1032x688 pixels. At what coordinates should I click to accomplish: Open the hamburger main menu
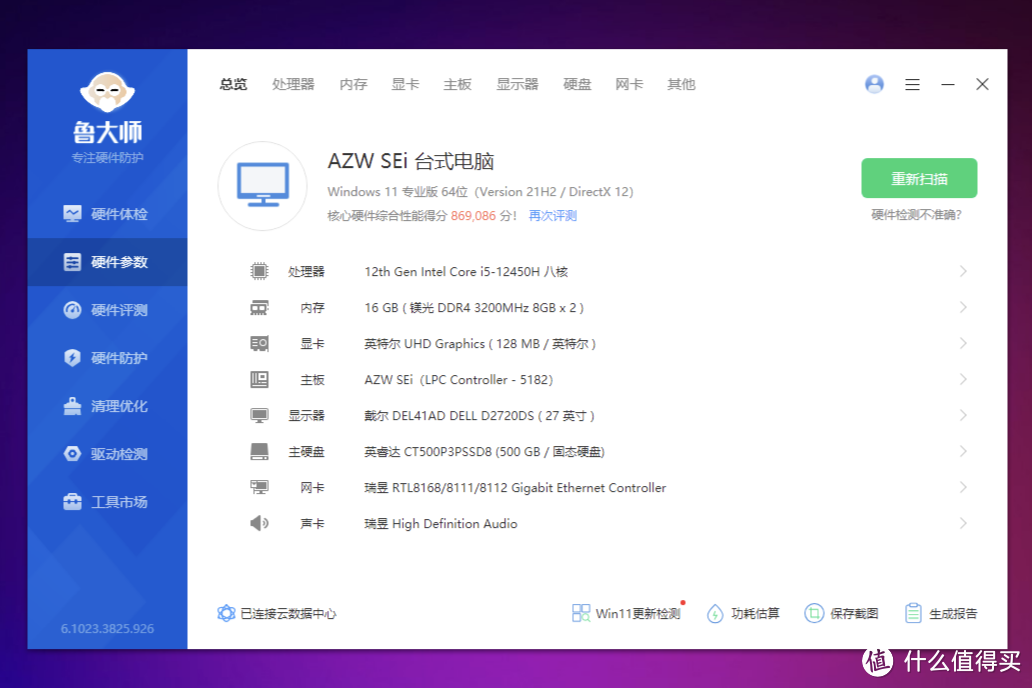(912, 84)
